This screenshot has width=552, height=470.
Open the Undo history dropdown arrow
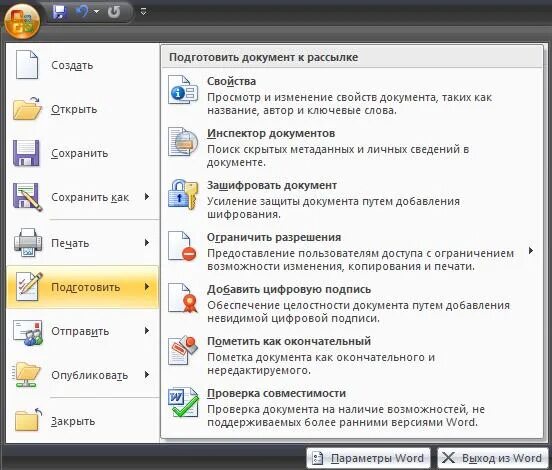point(96,12)
